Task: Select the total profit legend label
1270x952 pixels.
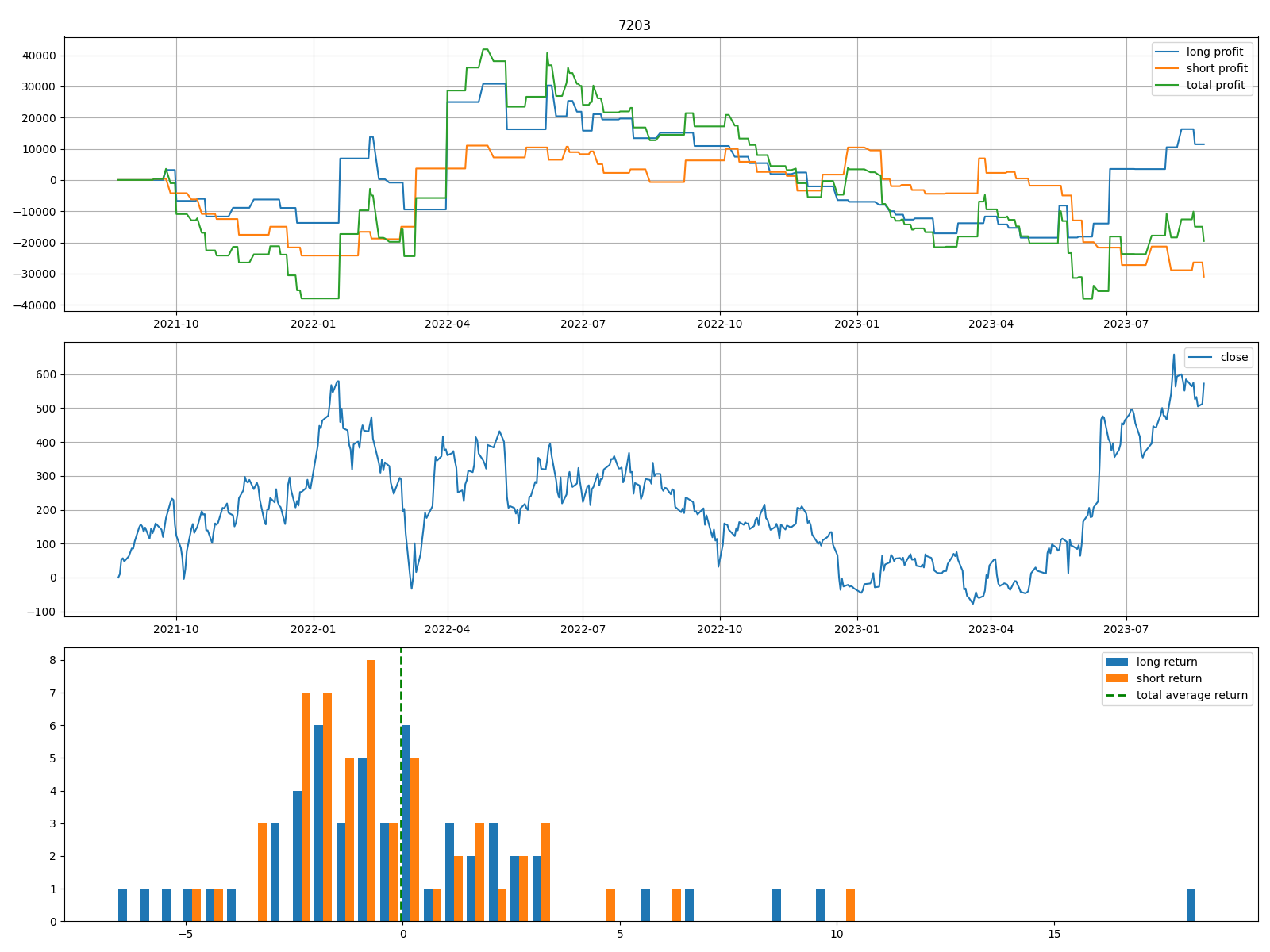Action: pyautogui.click(x=1215, y=85)
